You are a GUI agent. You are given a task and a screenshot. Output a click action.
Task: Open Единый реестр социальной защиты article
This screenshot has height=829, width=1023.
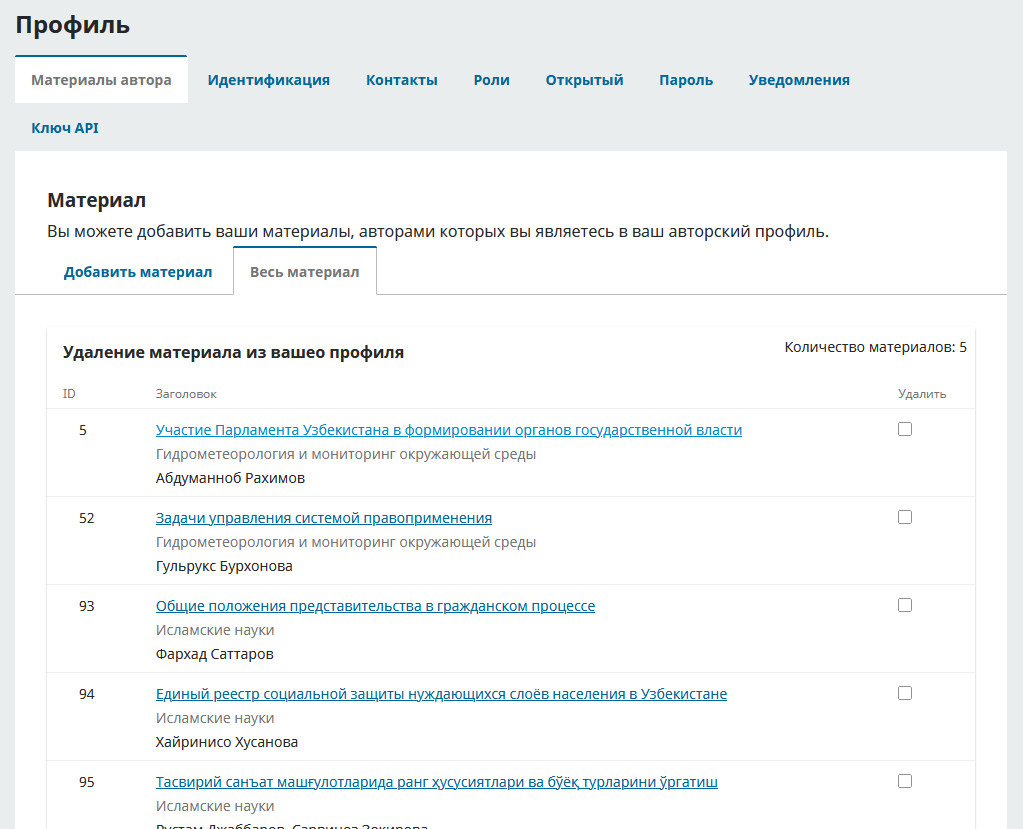[x=441, y=694]
